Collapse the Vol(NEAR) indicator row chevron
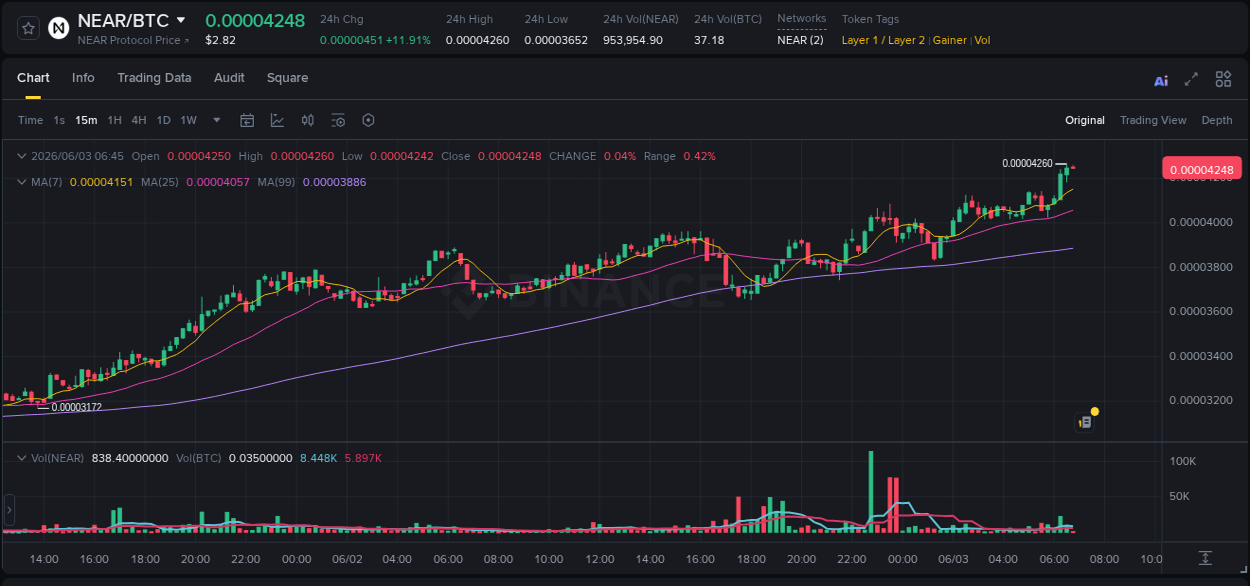1250x586 pixels. click(x=21, y=457)
